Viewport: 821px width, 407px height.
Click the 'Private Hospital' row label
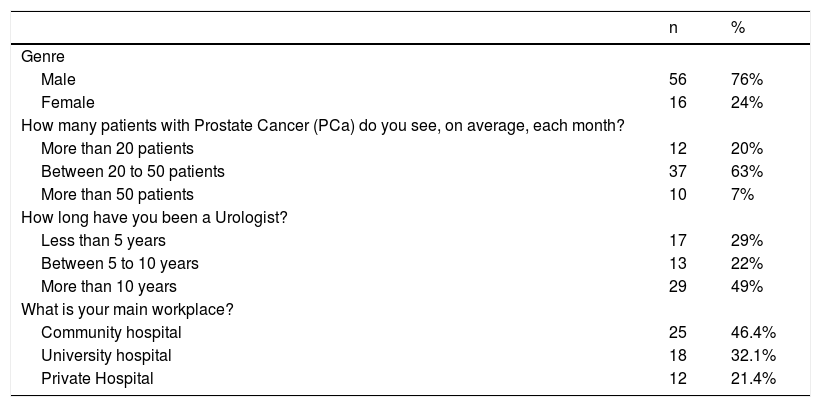(x=97, y=378)
